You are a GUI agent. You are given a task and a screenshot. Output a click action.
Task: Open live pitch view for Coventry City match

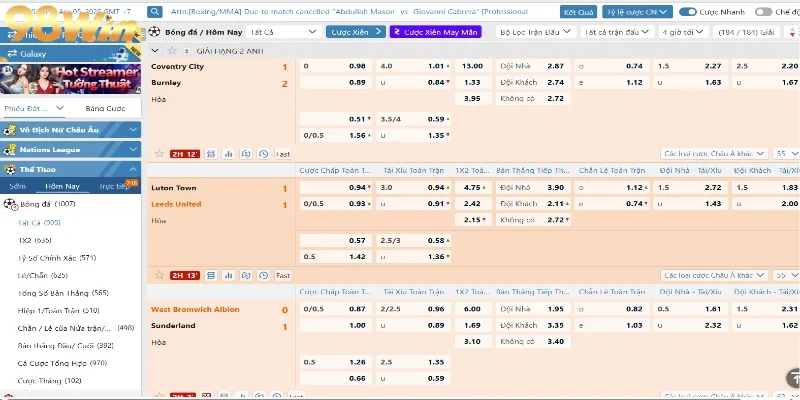211,154
